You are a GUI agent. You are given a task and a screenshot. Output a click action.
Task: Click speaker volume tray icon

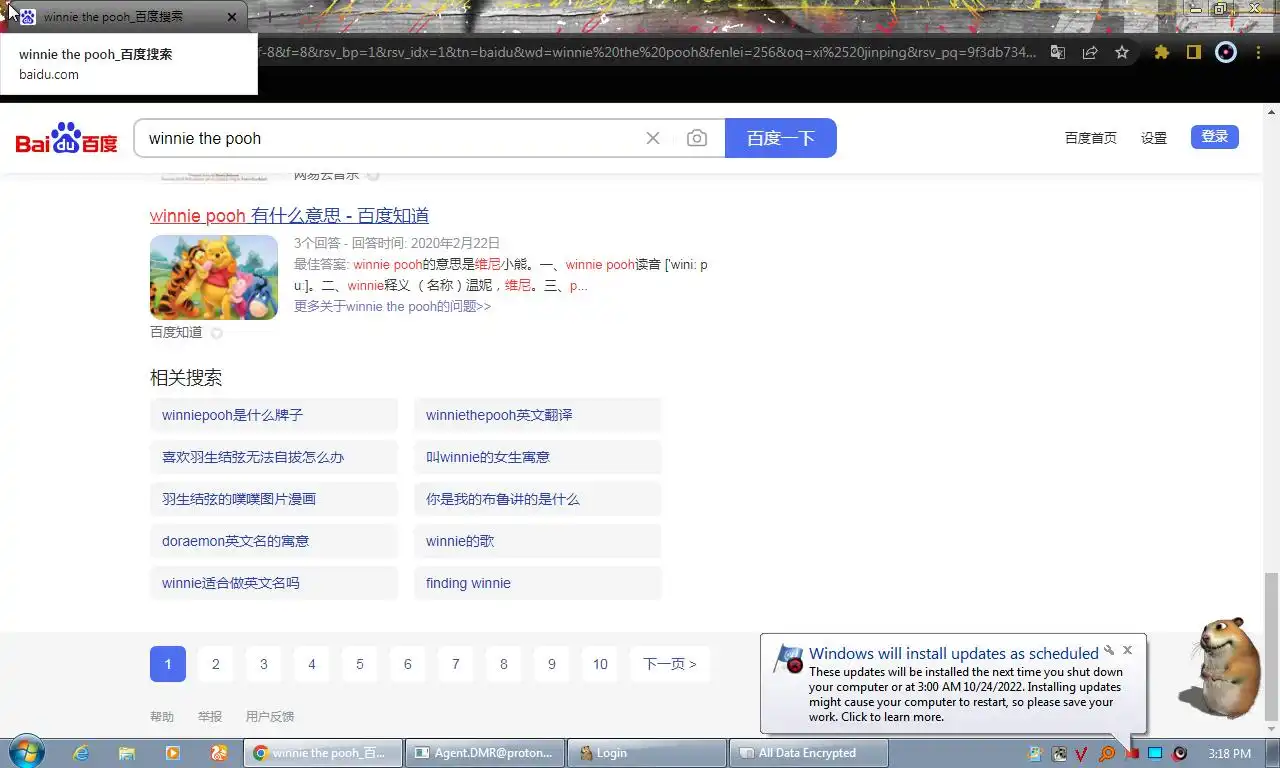[1179, 753]
